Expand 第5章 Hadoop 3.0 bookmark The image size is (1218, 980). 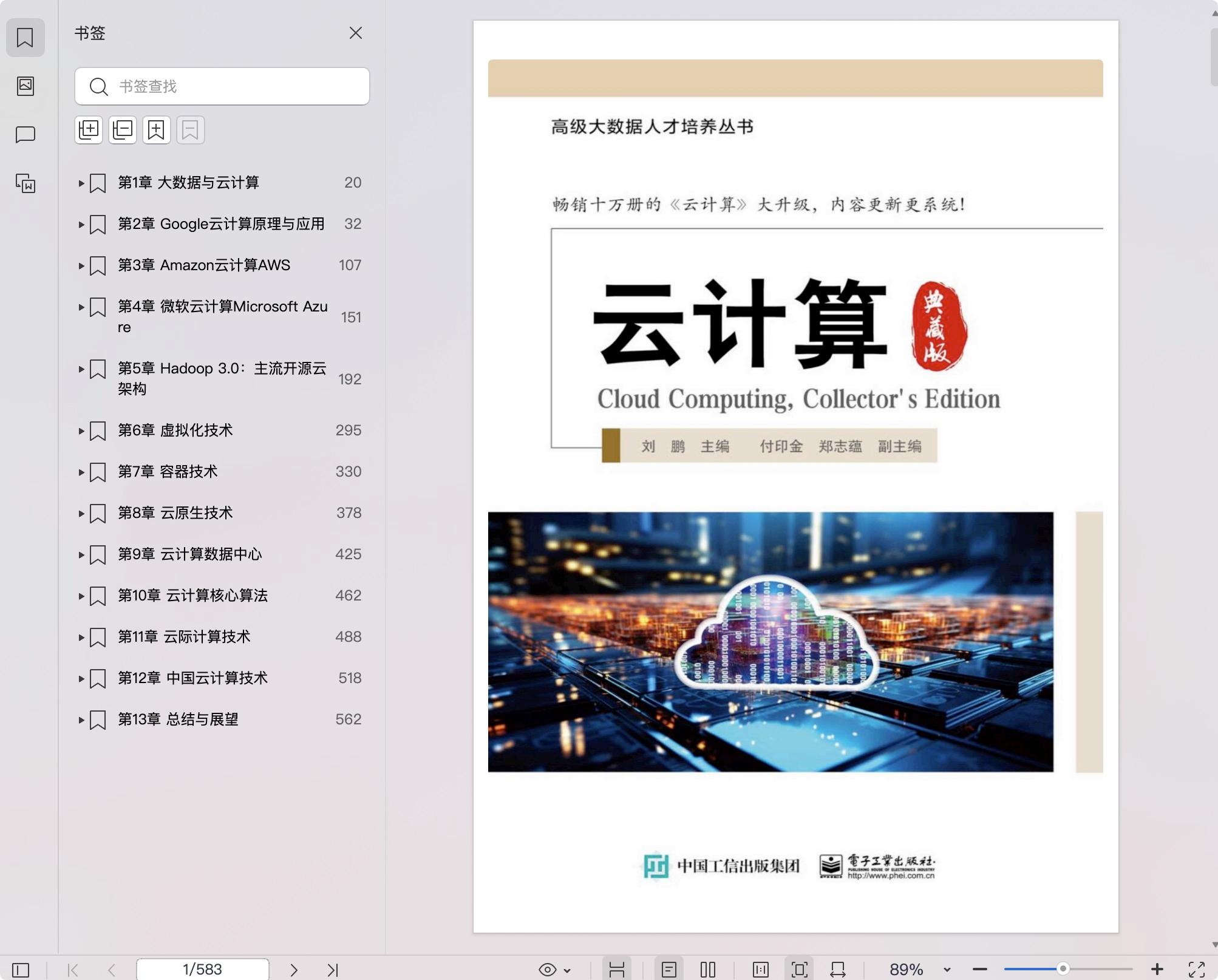pos(81,369)
